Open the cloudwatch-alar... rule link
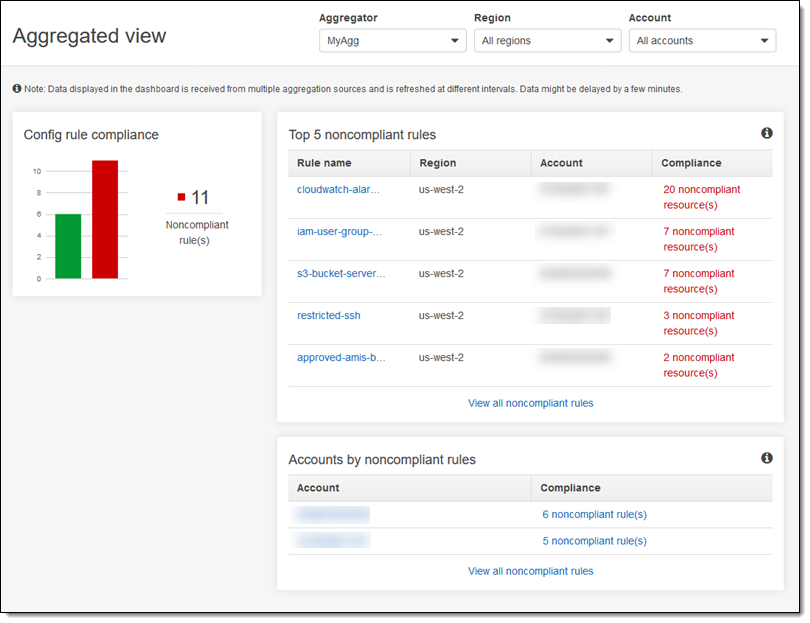 (x=339, y=189)
